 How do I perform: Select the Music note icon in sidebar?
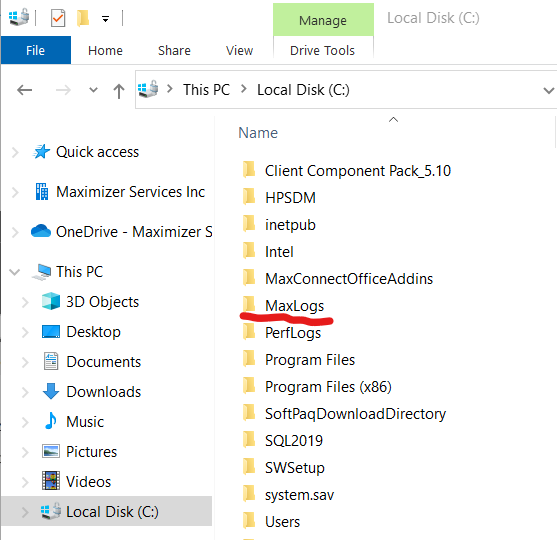(51, 421)
